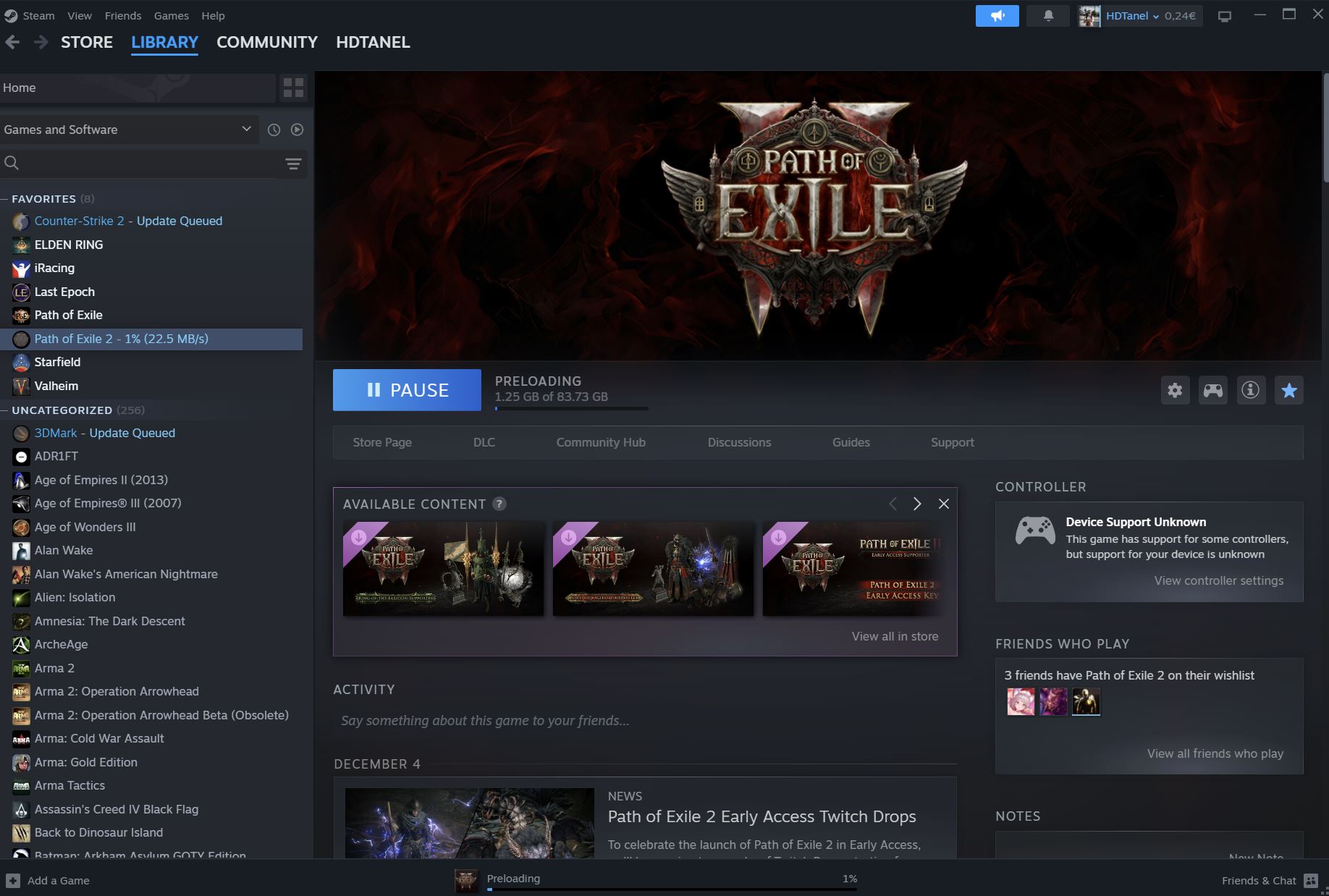
Task: Open controller layout icon
Action: pos(1213,391)
